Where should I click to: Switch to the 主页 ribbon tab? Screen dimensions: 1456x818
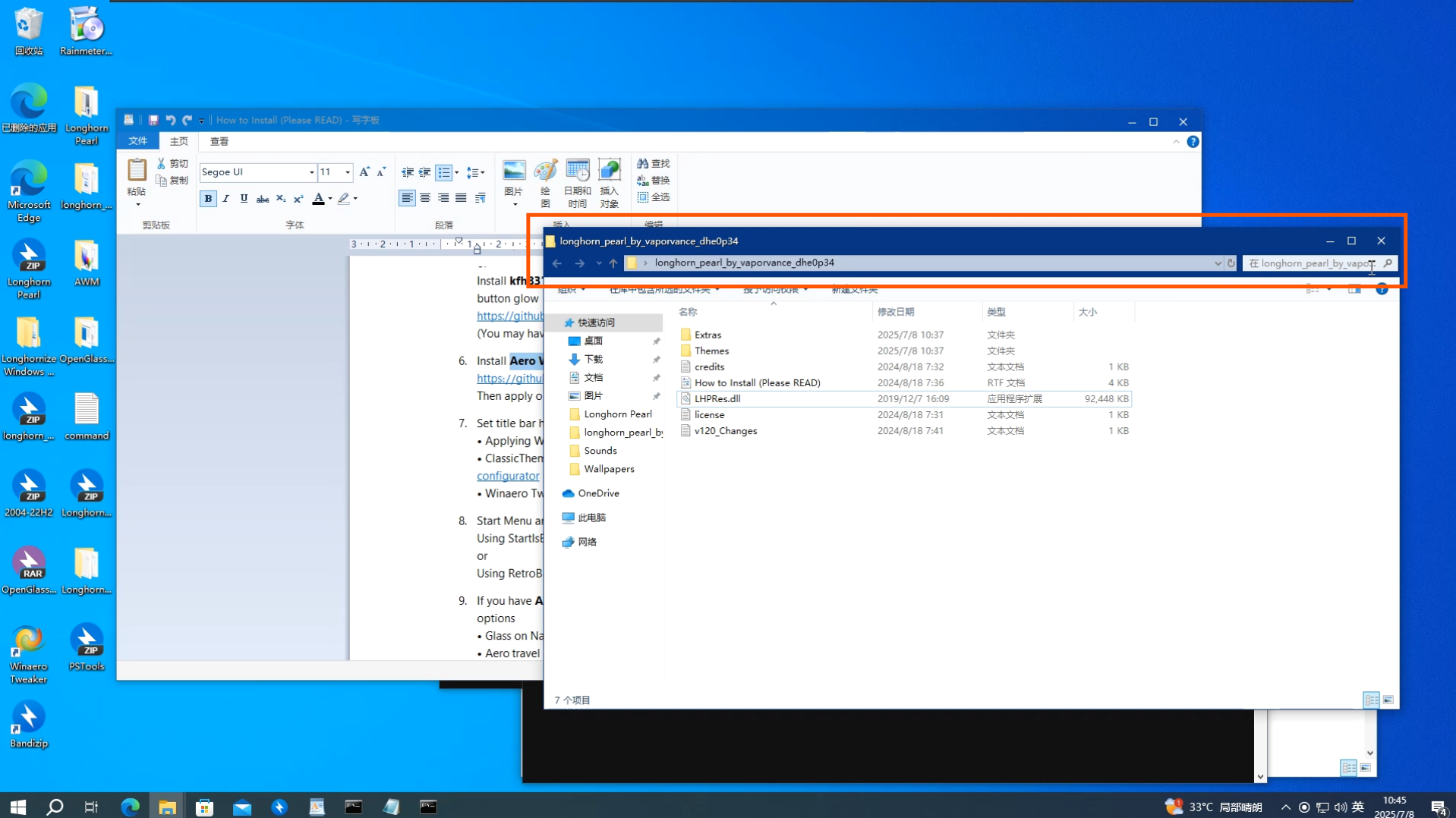[x=178, y=141]
